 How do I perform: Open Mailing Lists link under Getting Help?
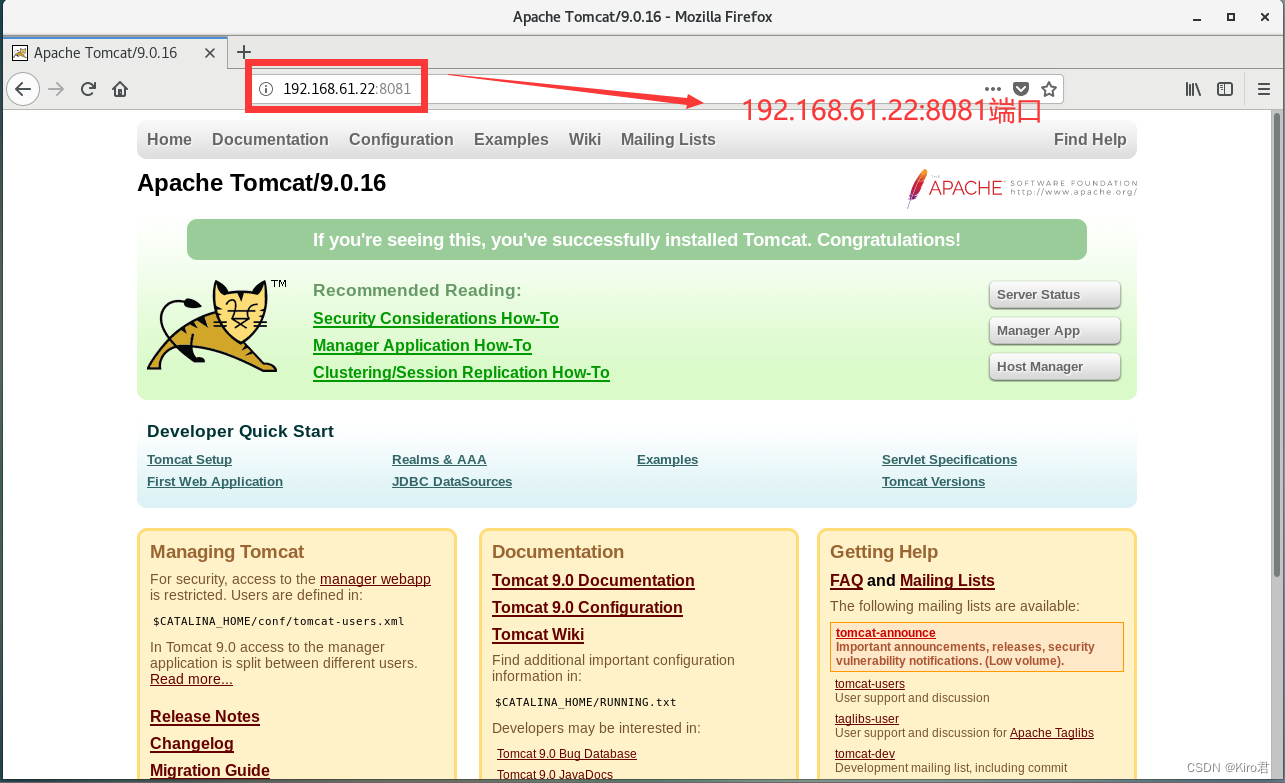(x=947, y=581)
